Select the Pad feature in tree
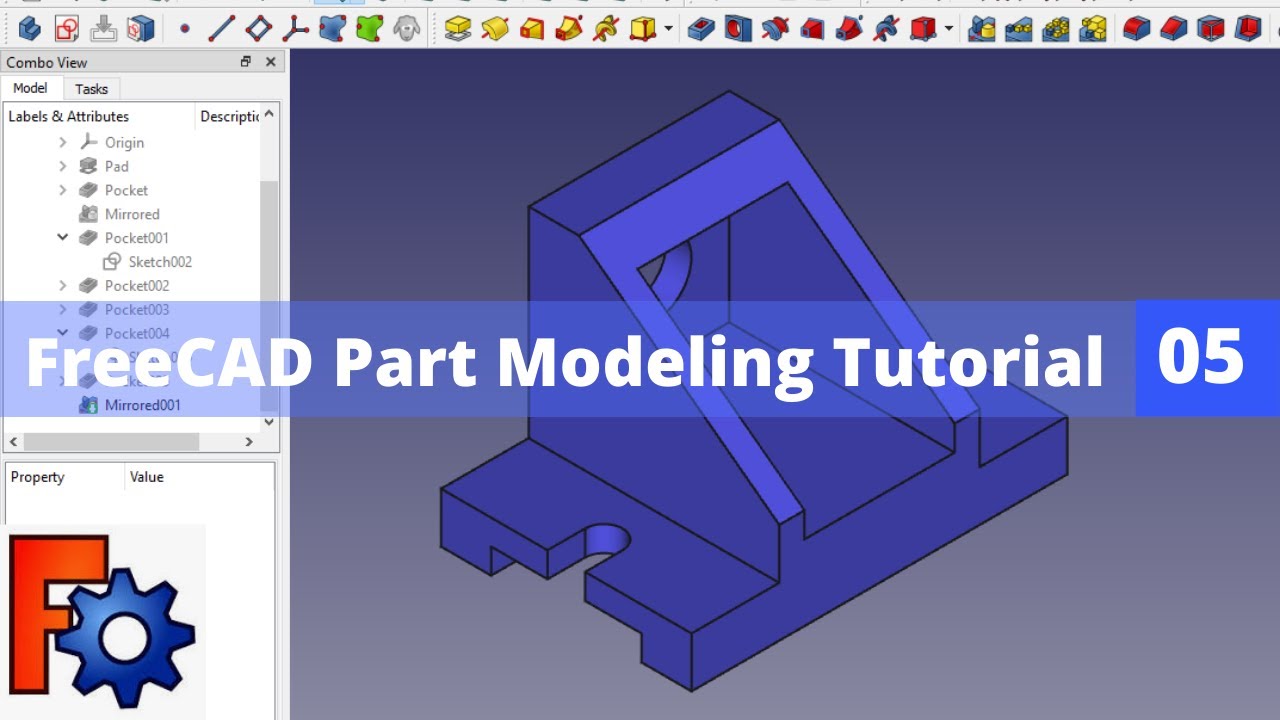This screenshot has height=720, width=1280. [116, 167]
